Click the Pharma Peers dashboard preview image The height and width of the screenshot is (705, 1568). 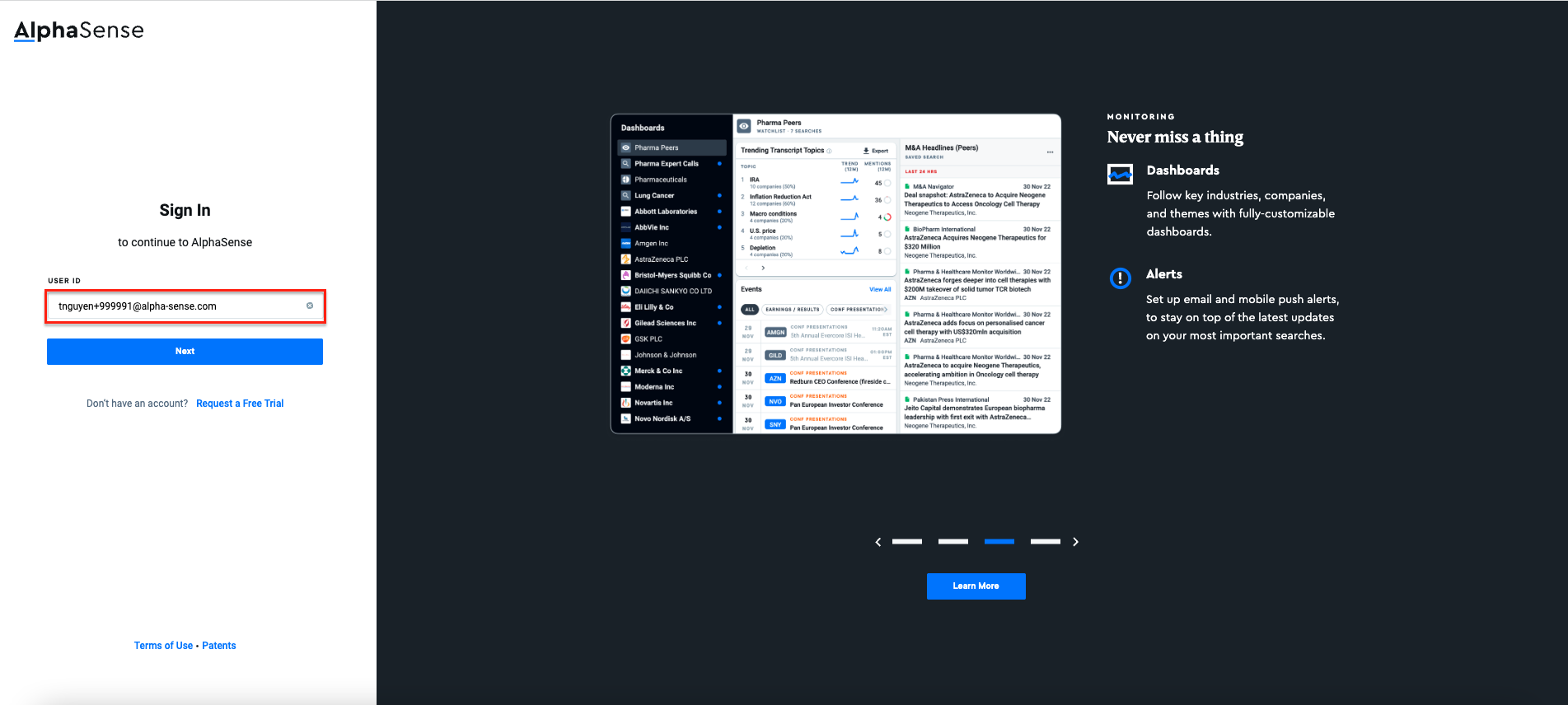click(x=835, y=273)
